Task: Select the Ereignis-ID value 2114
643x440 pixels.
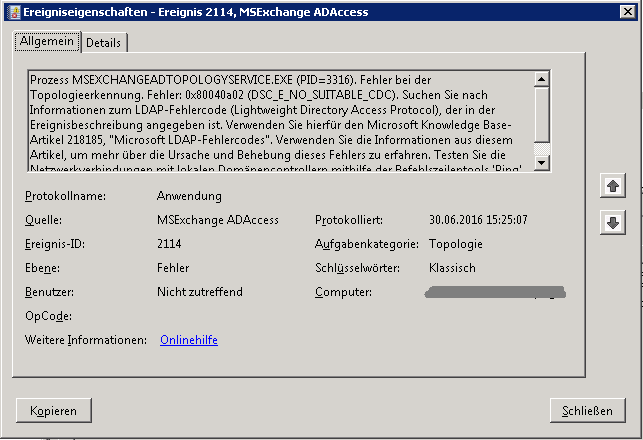Action: pyautogui.click(x=169, y=244)
